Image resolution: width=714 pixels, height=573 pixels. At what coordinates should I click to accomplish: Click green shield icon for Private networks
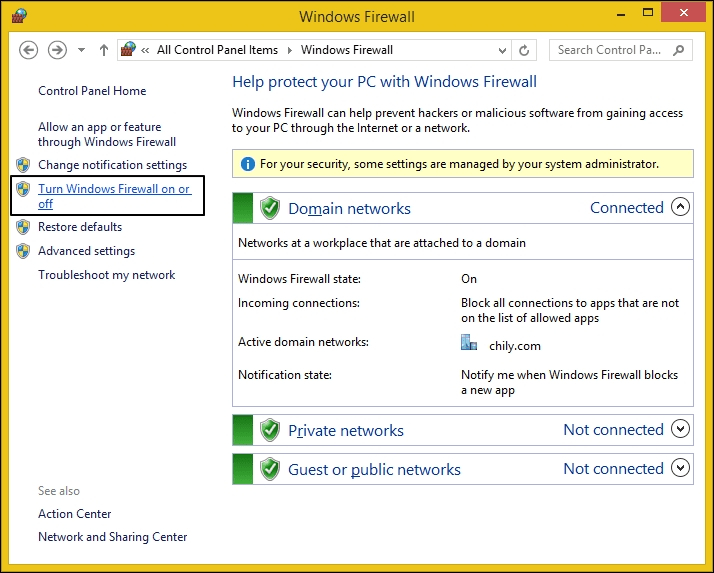[270, 430]
